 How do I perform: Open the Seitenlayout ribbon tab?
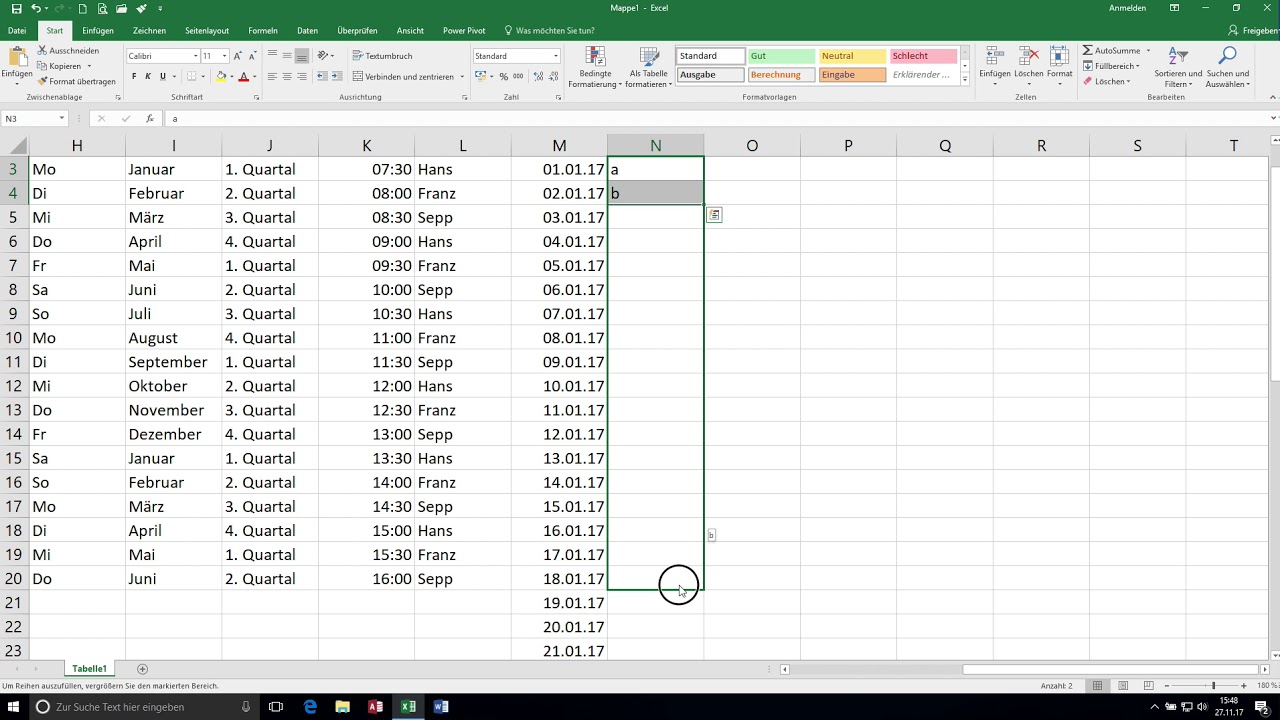(x=207, y=31)
